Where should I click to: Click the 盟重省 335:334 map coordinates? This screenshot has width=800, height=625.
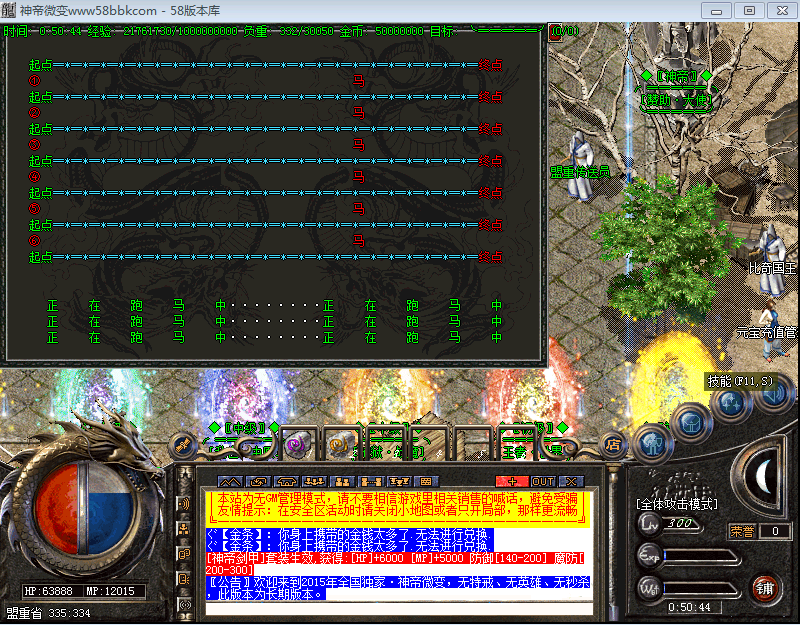coord(48,613)
